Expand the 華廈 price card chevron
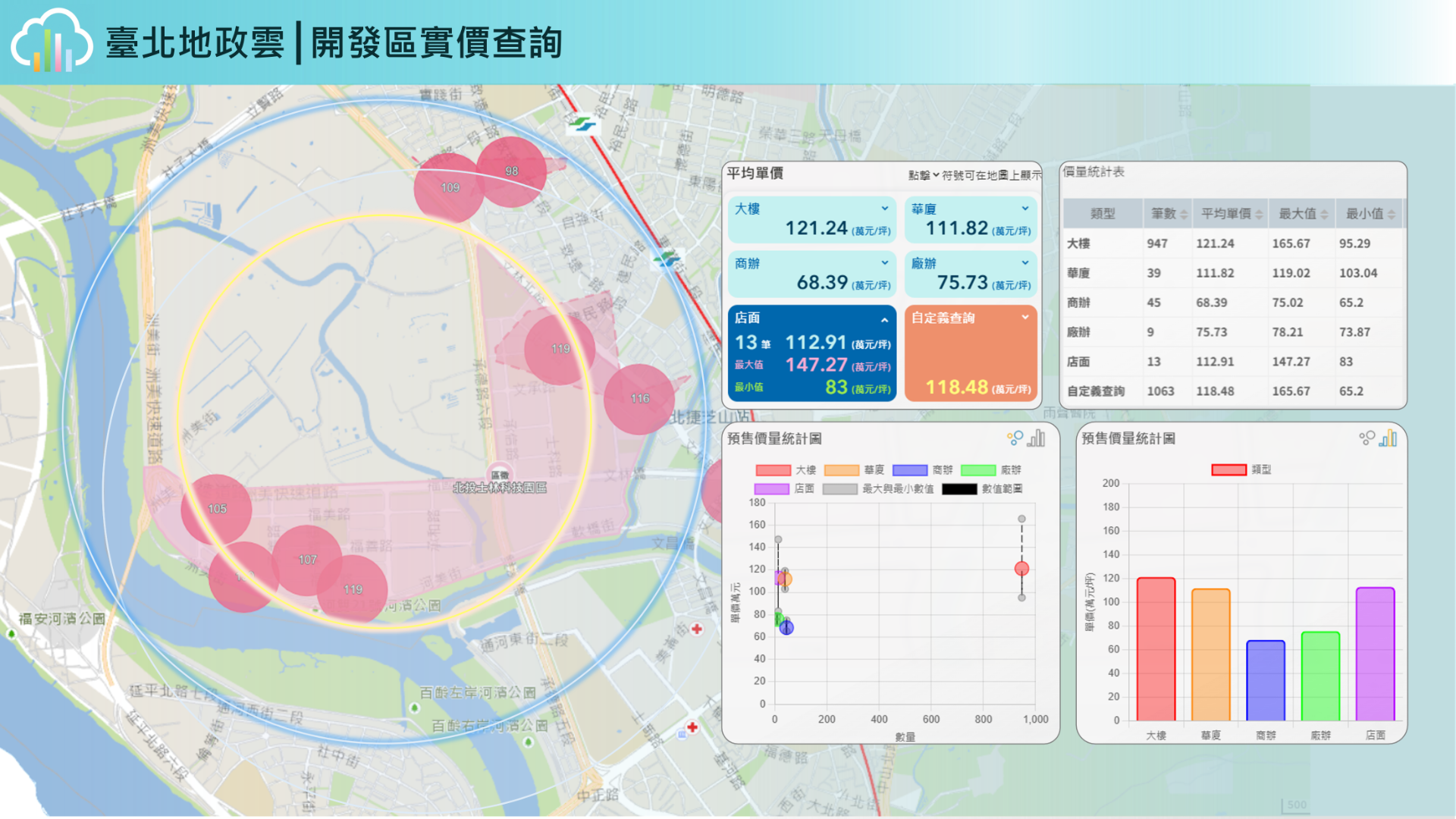The width and height of the screenshot is (1456, 819). pos(1025,209)
